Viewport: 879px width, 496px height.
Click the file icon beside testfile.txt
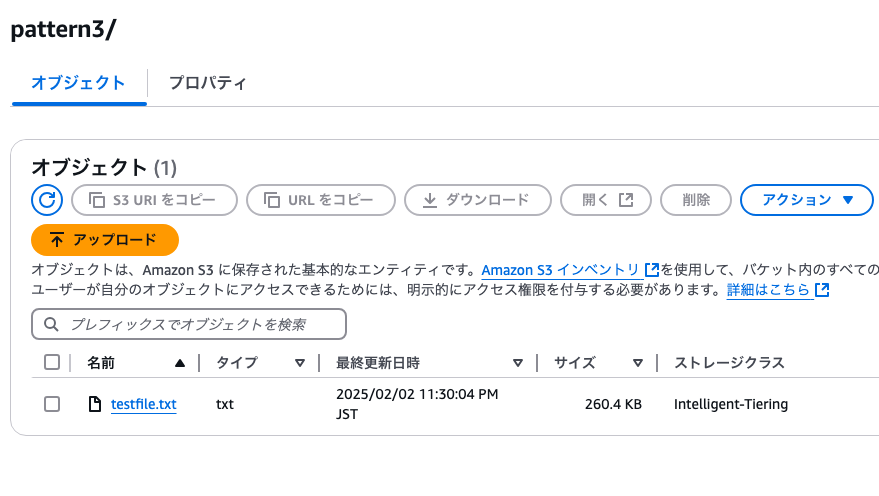coord(95,404)
